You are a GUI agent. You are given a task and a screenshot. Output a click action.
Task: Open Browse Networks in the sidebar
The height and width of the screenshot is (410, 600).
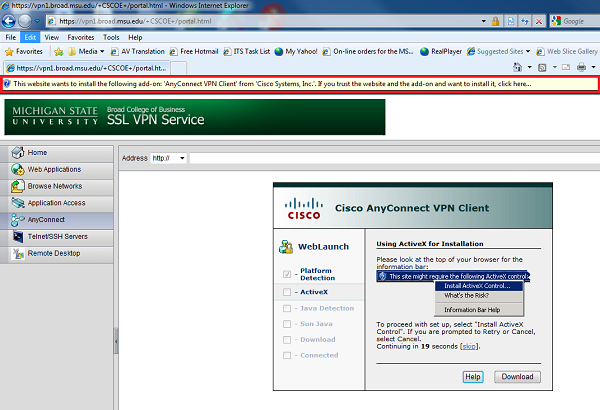point(57,186)
